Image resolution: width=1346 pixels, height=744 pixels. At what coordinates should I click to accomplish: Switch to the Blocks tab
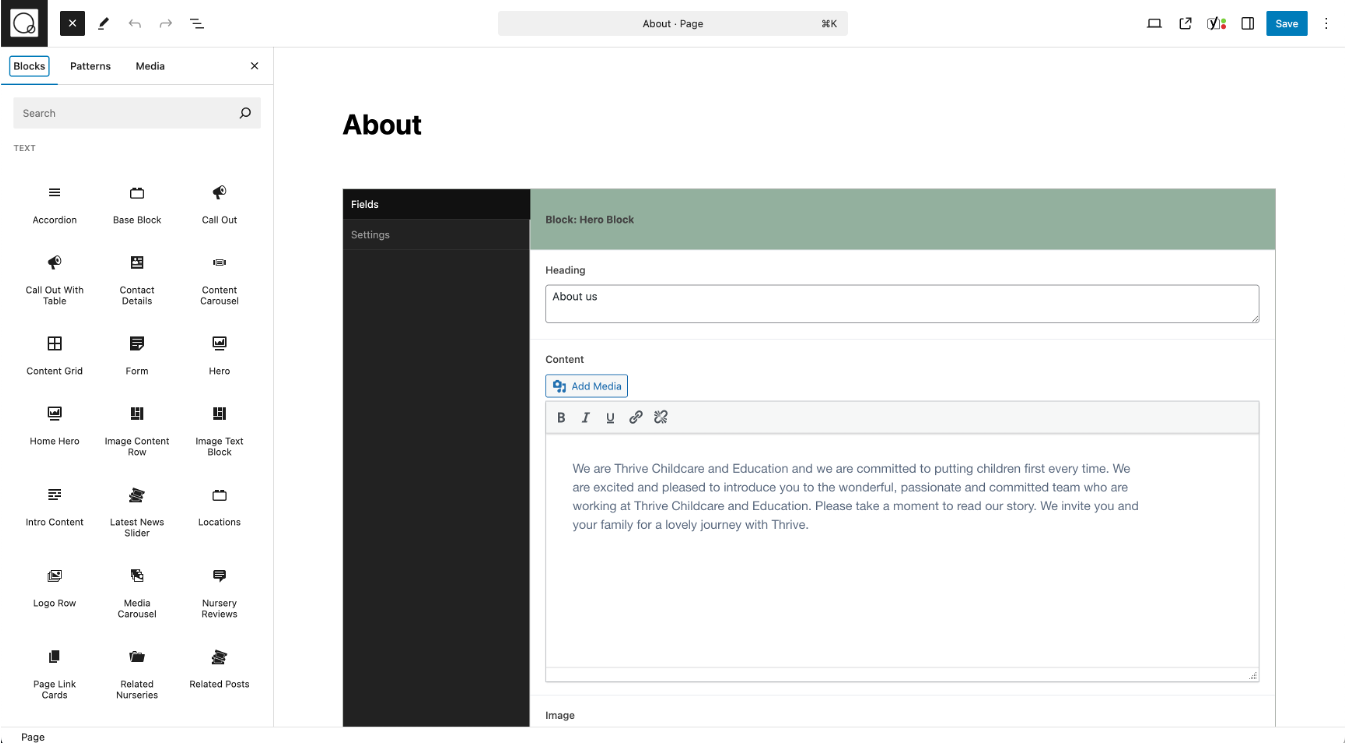coord(29,66)
